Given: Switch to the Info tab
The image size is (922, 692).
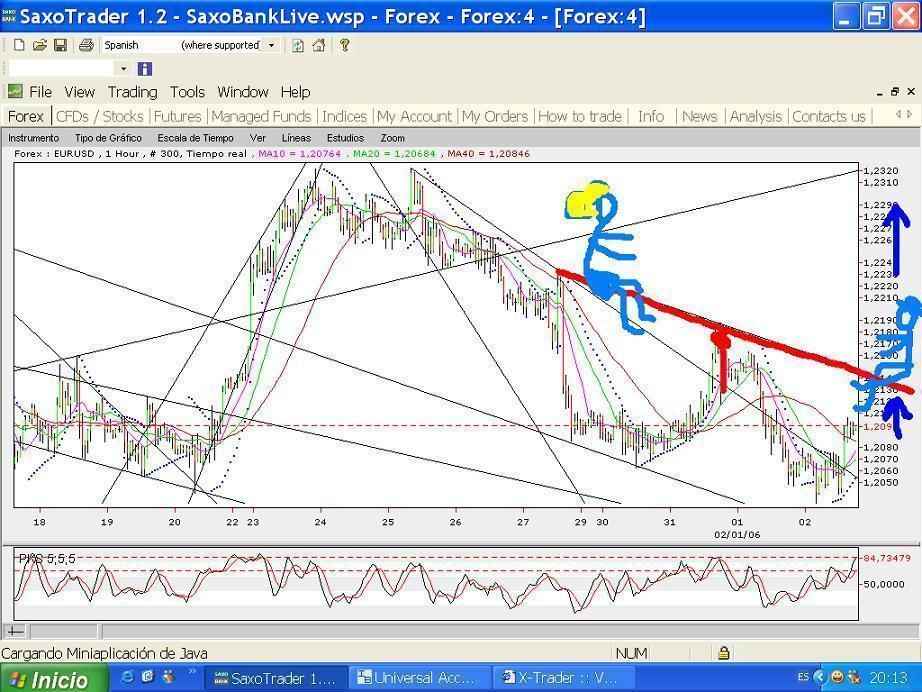Looking at the screenshot, I should click(x=651, y=116).
